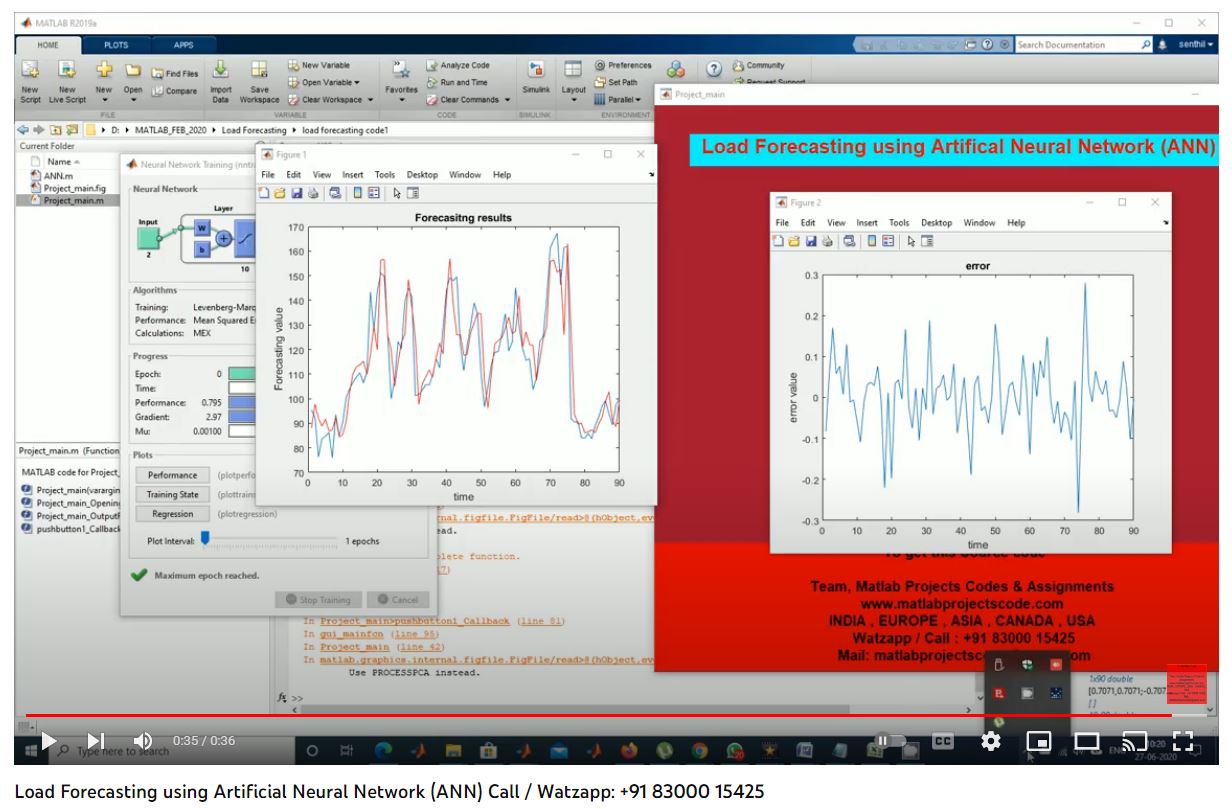Click the Help question mark icon
The height and width of the screenshot is (809, 1232).
click(713, 69)
